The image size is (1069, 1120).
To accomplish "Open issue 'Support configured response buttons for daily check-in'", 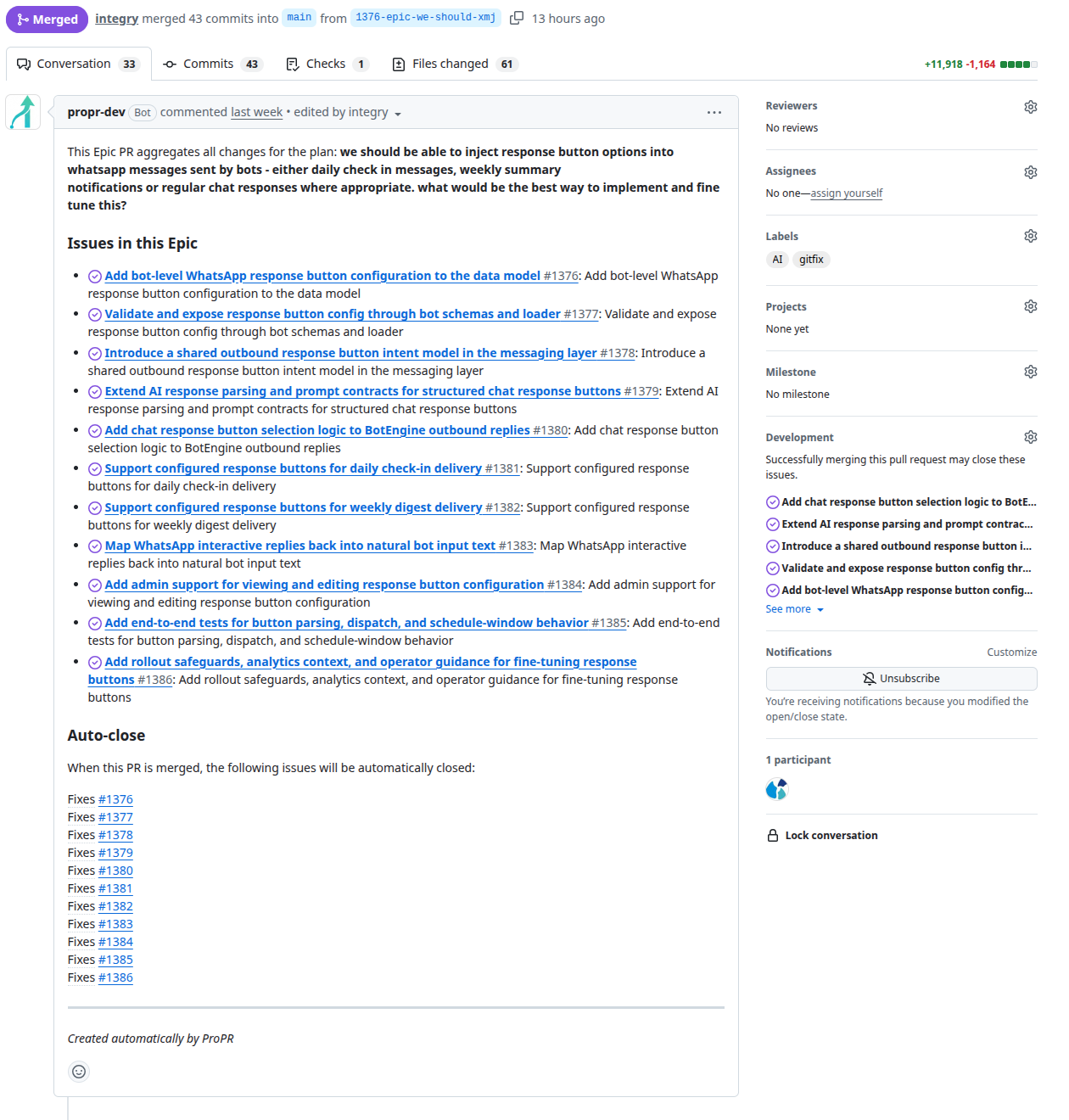I will click(294, 468).
